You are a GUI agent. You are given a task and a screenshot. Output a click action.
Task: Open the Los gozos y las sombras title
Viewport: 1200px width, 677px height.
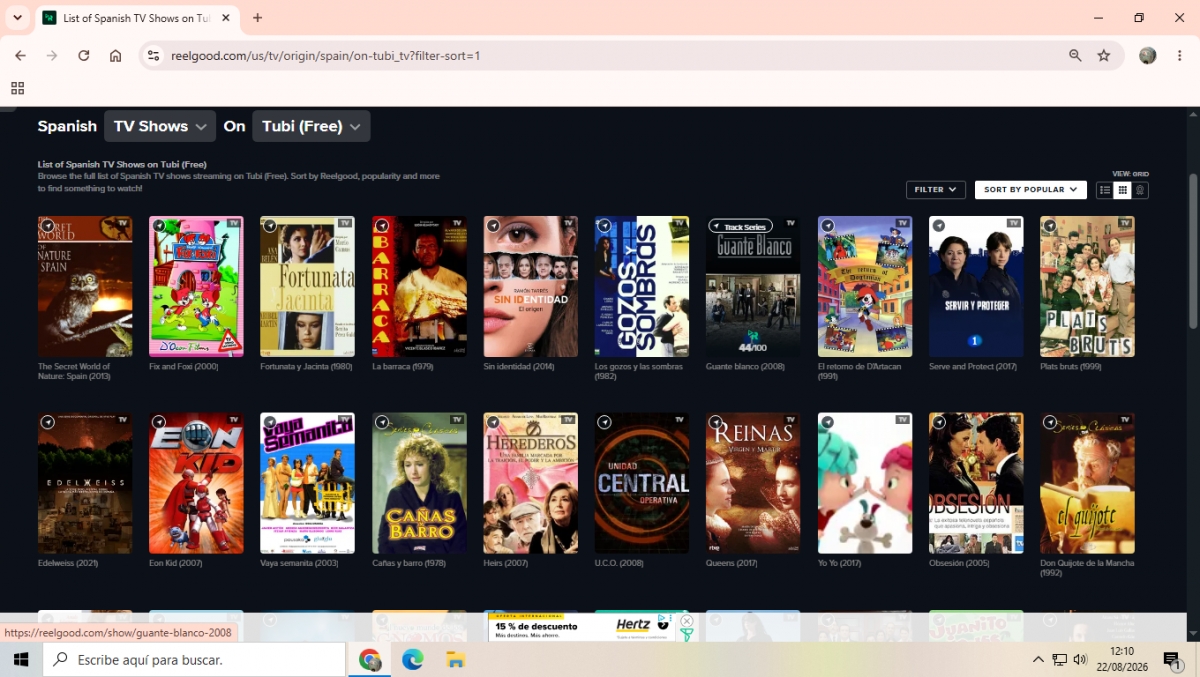coord(638,371)
